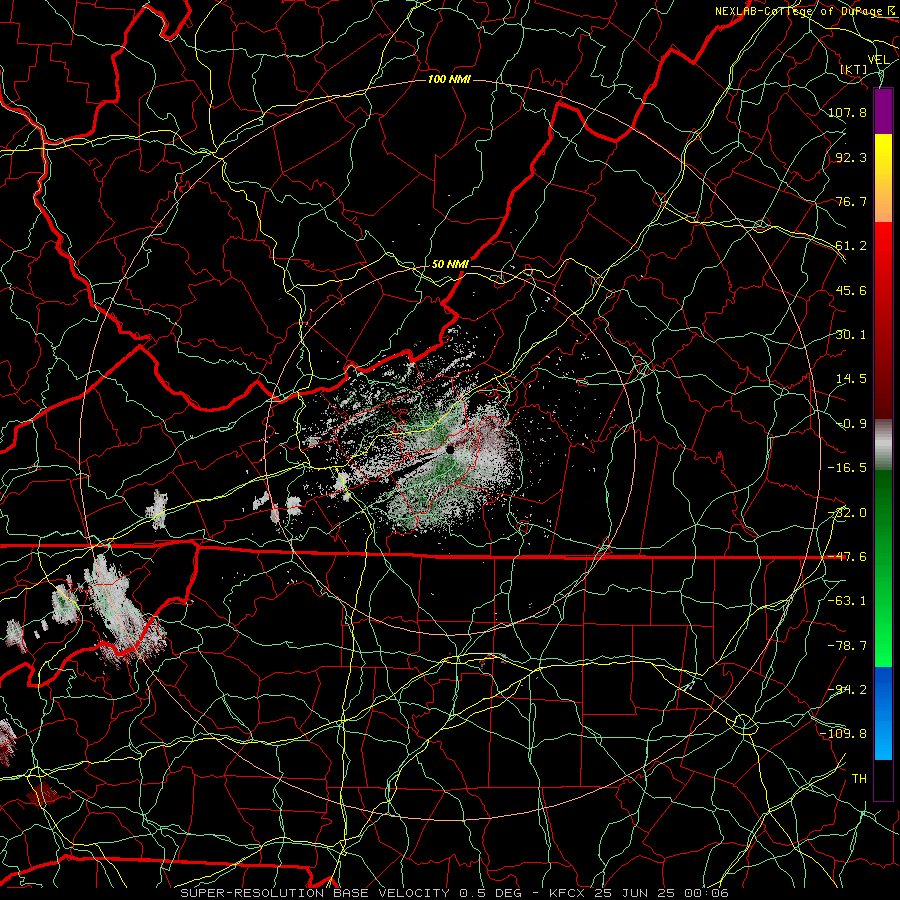Click the -0.9 velocity scale value

851,424
